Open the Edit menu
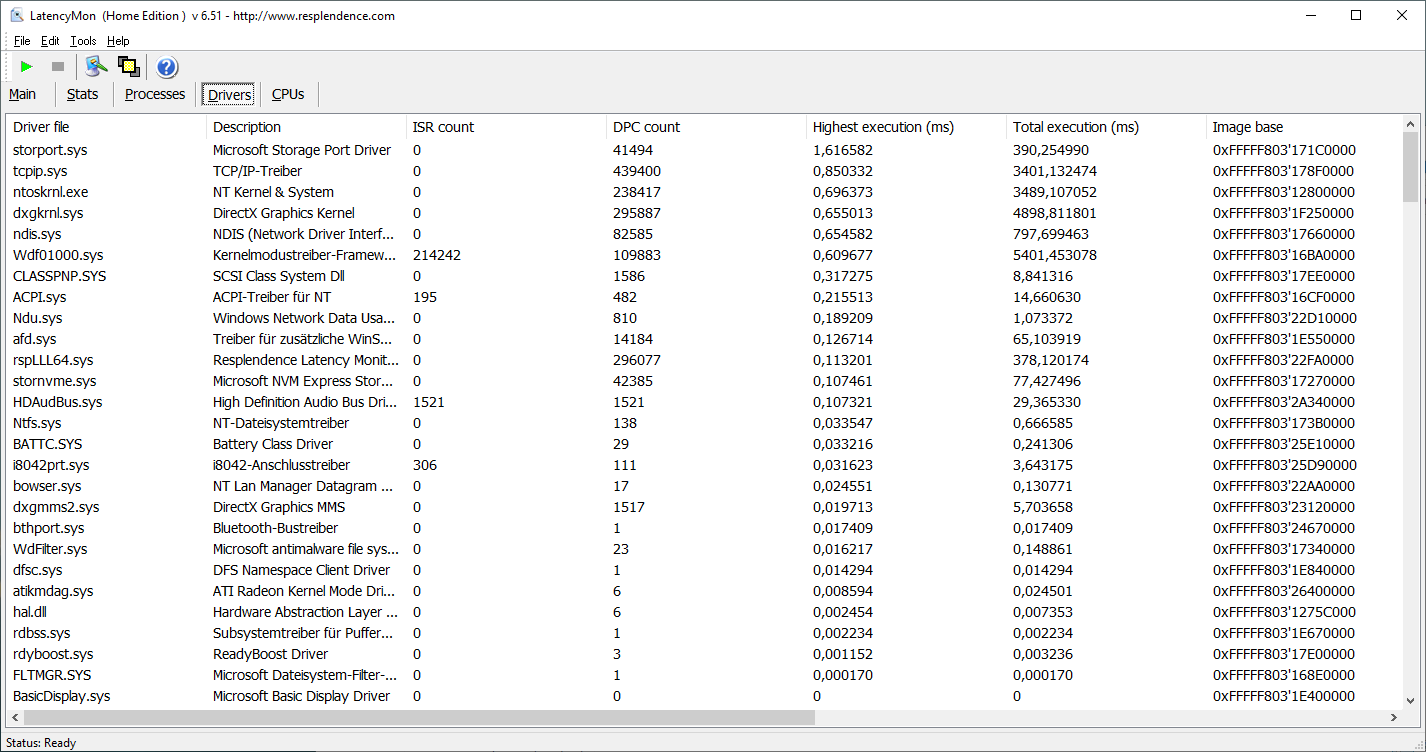This screenshot has width=1426, height=752. [x=50, y=41]
